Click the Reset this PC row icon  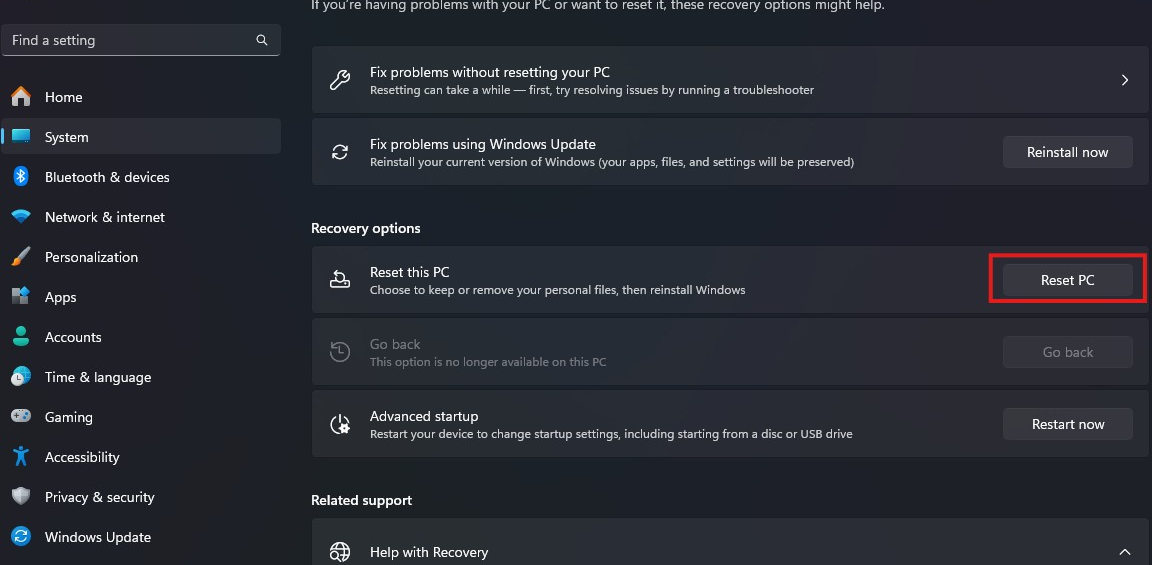click(x=340, y=280)
